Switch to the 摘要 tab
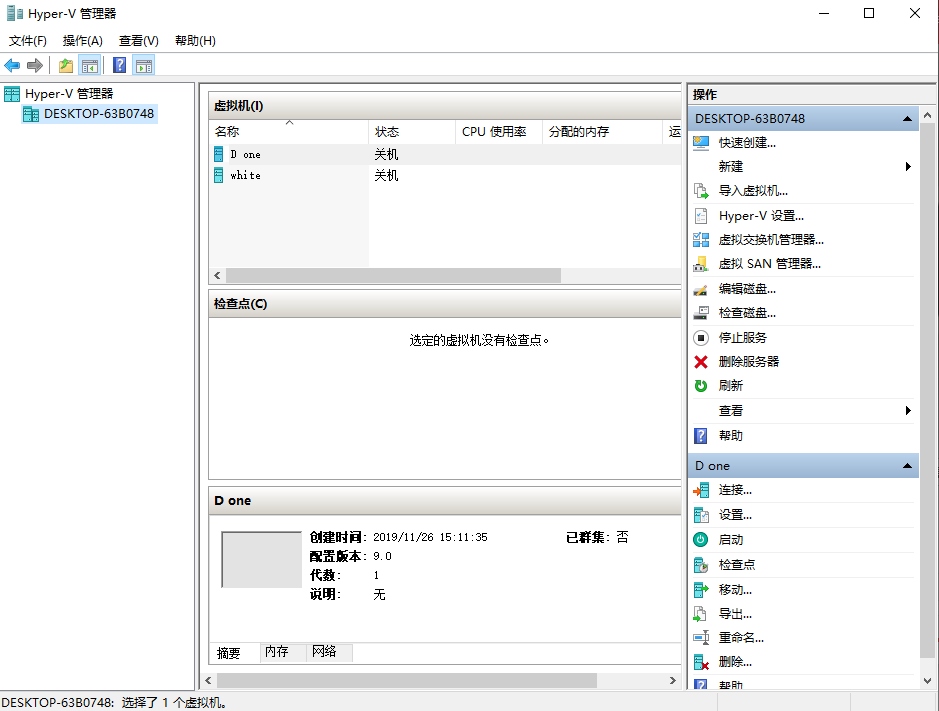 (234, 652)
